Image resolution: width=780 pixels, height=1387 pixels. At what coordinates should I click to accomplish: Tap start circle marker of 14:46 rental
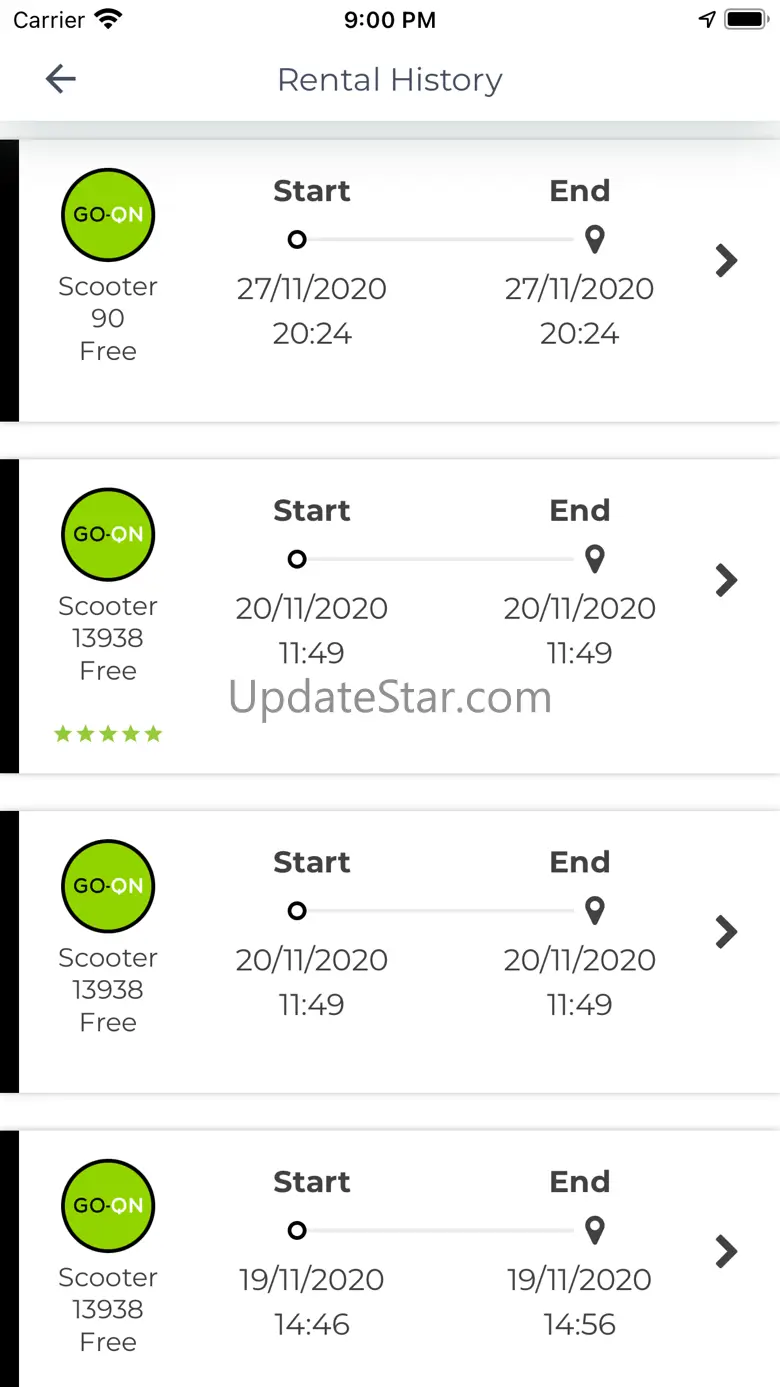[297, 1231]
